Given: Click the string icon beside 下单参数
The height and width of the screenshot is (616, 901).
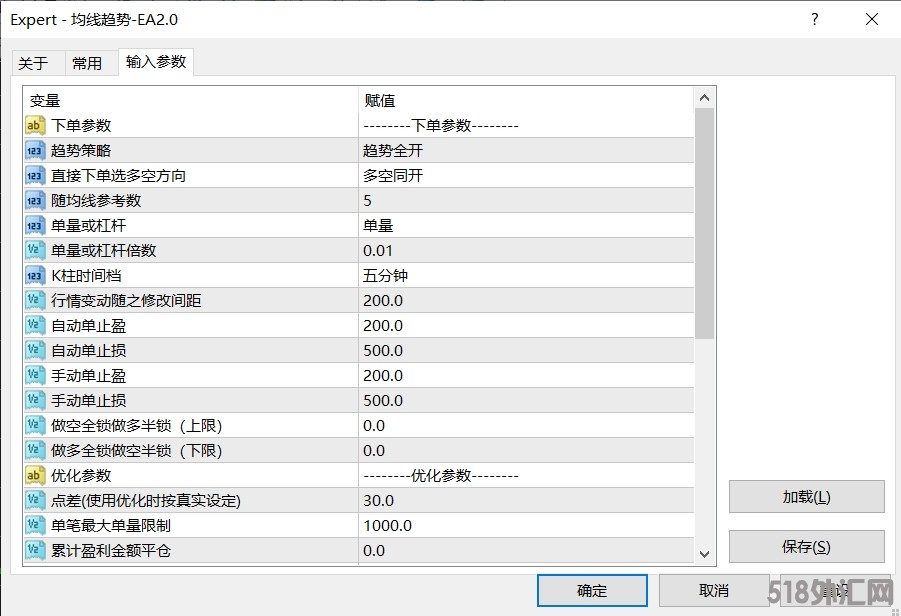Looking at the screenshot, I should tap(35, 125).
